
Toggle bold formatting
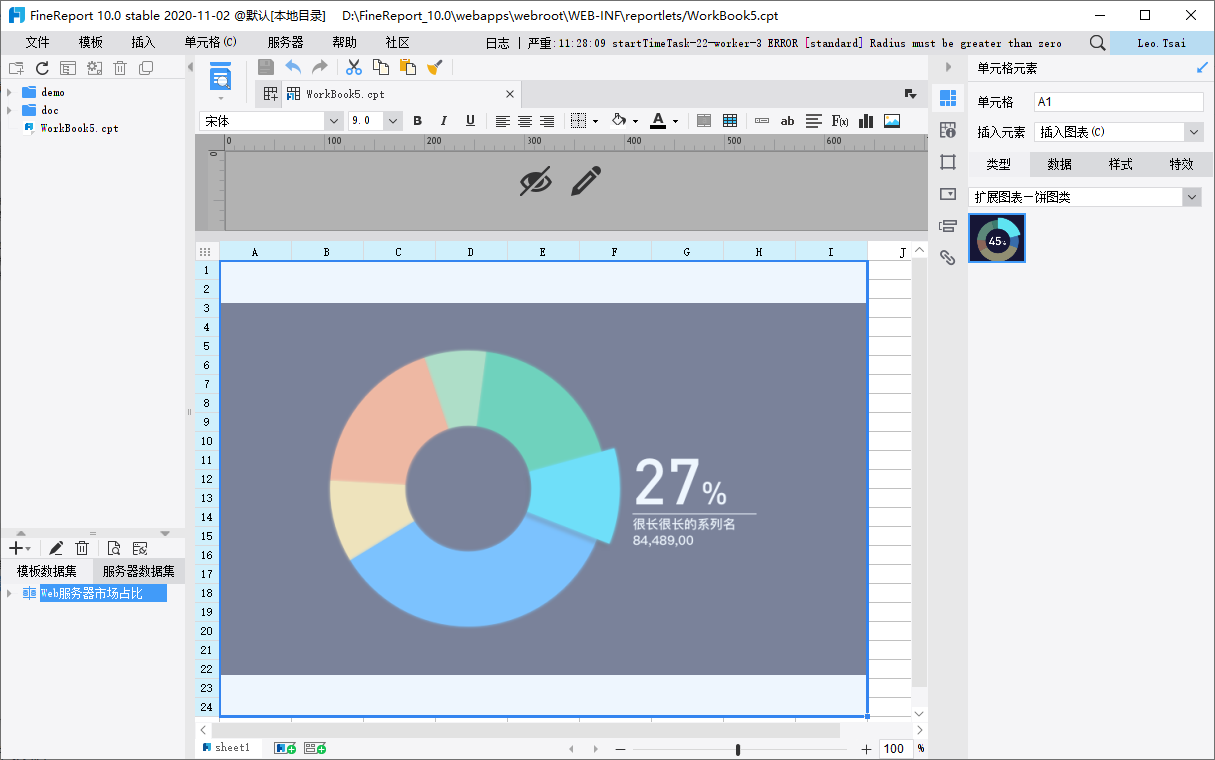(x=418, y=121)
